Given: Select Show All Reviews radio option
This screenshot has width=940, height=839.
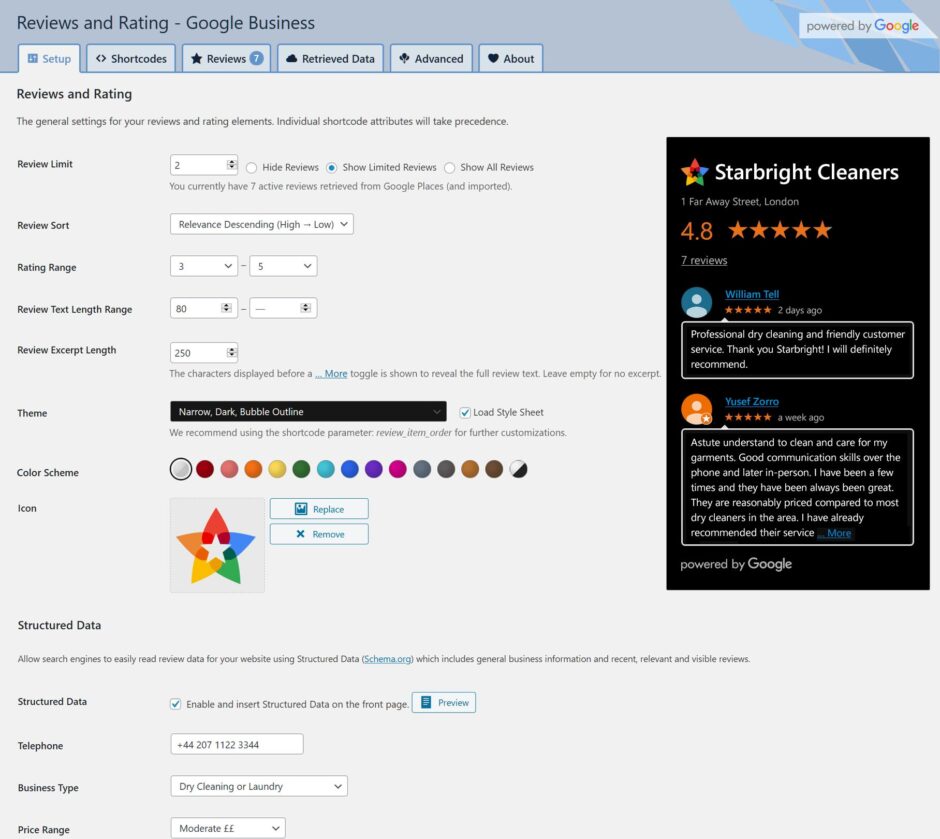Looking at the screenshot, I should (x=450, y=168).
